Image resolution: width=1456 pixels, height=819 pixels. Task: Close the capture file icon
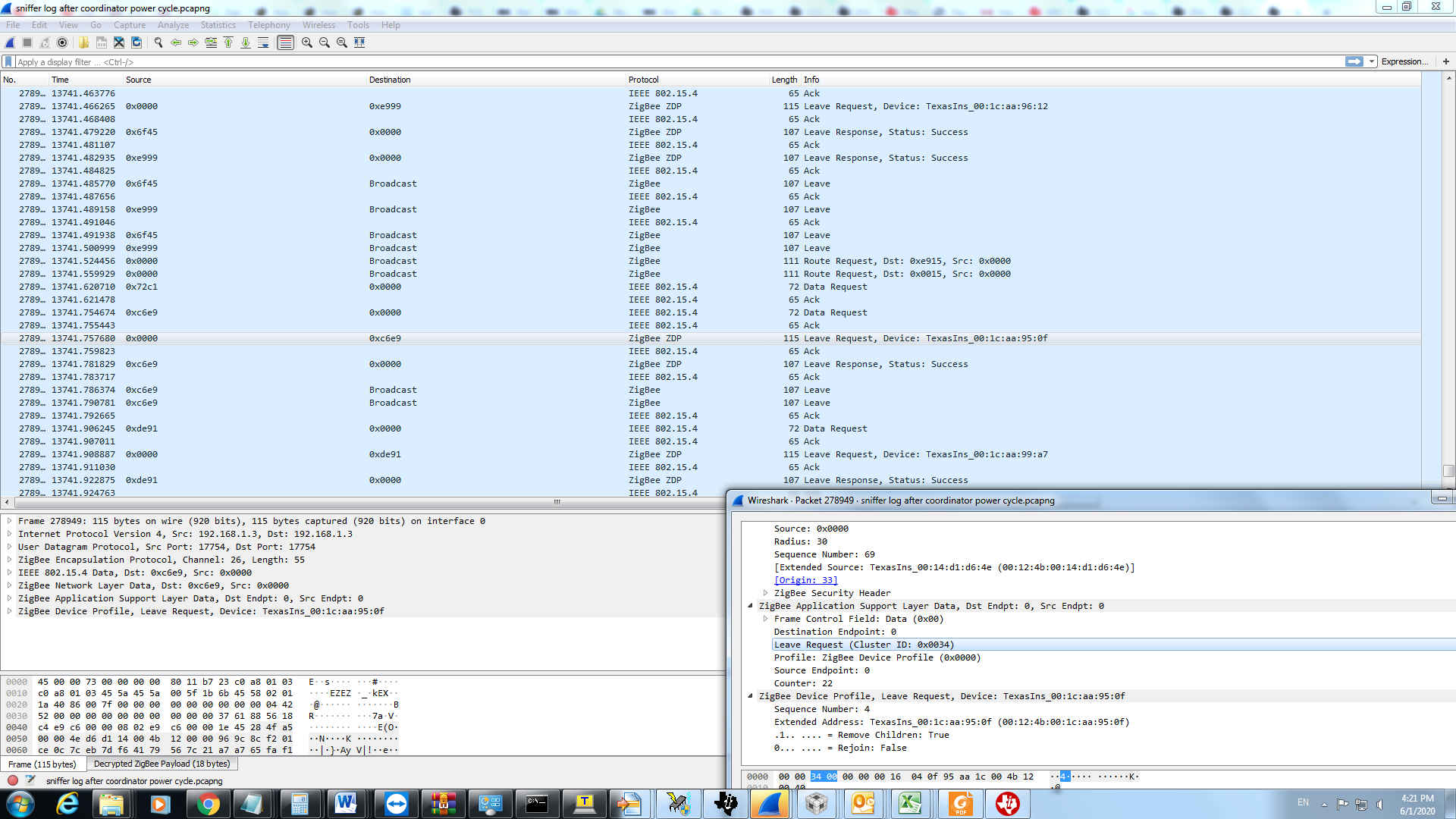pyautogui.click(x=119, y=42)
